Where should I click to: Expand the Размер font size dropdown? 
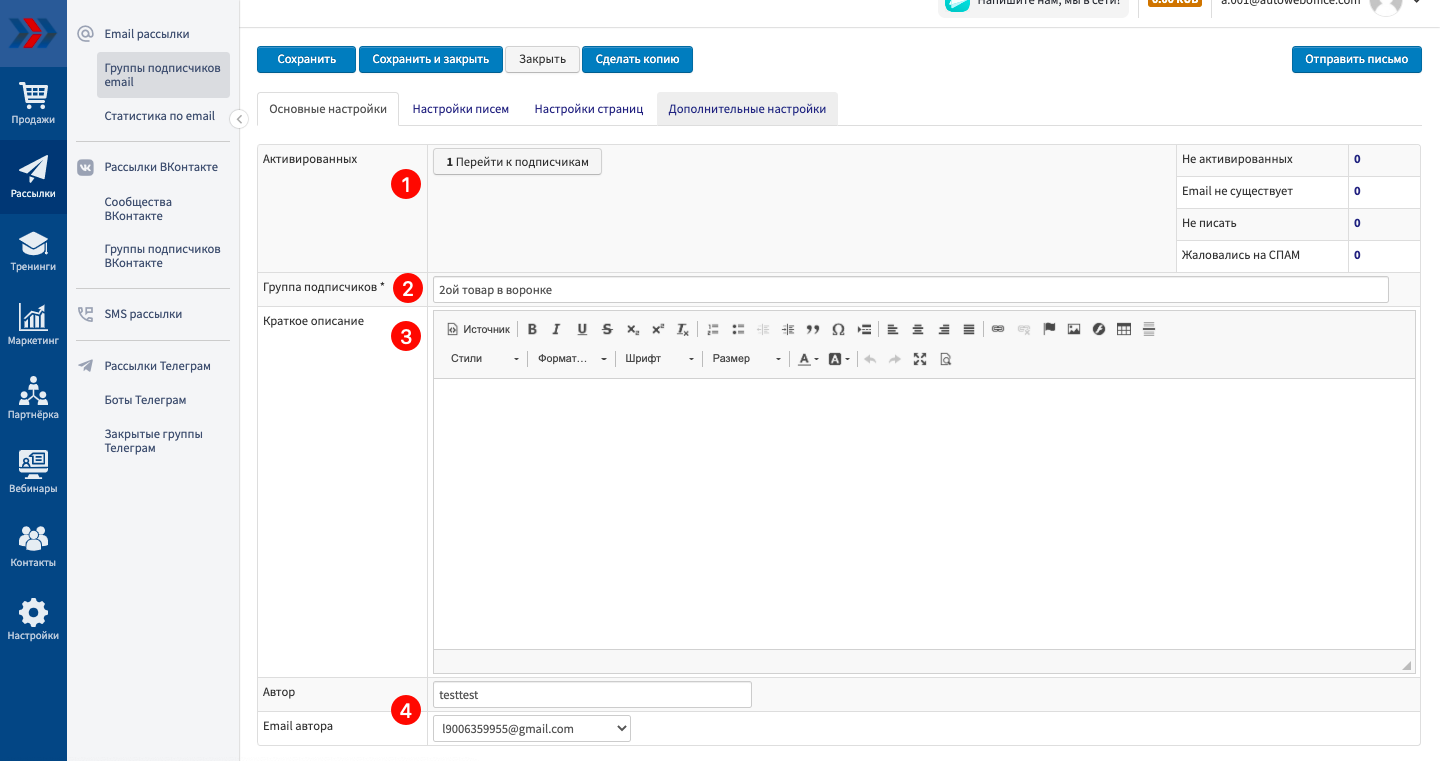tap(746, 359)
